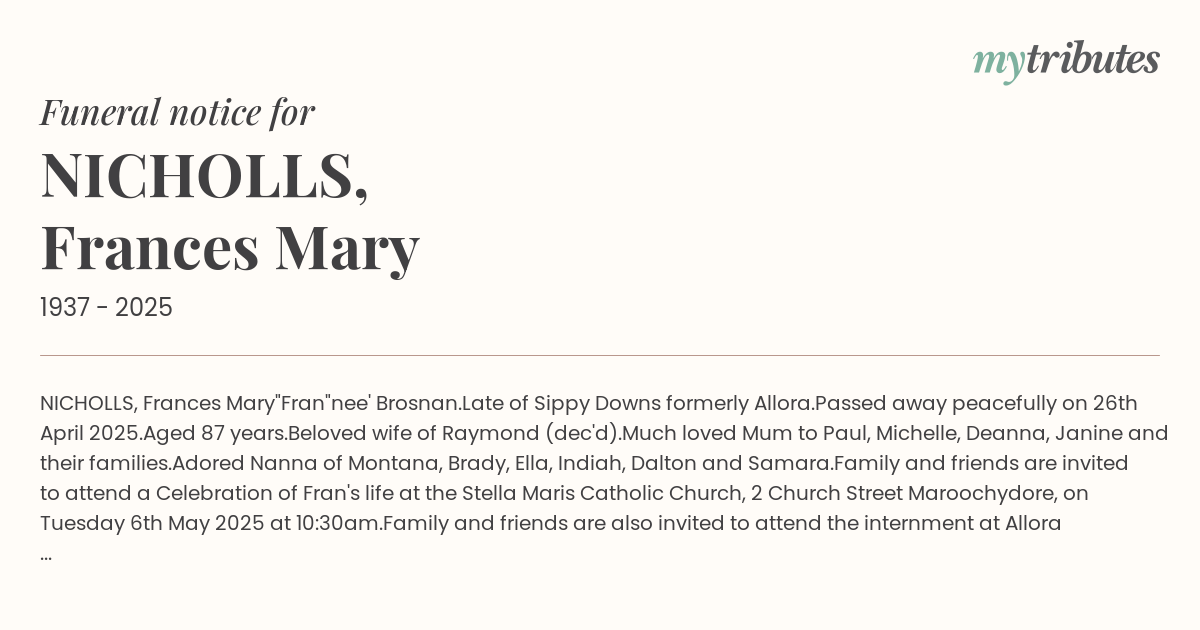Screen dimensions: 1200x630
Task: Click the maiden name 'Brosnan'
Action: [416, 403]
